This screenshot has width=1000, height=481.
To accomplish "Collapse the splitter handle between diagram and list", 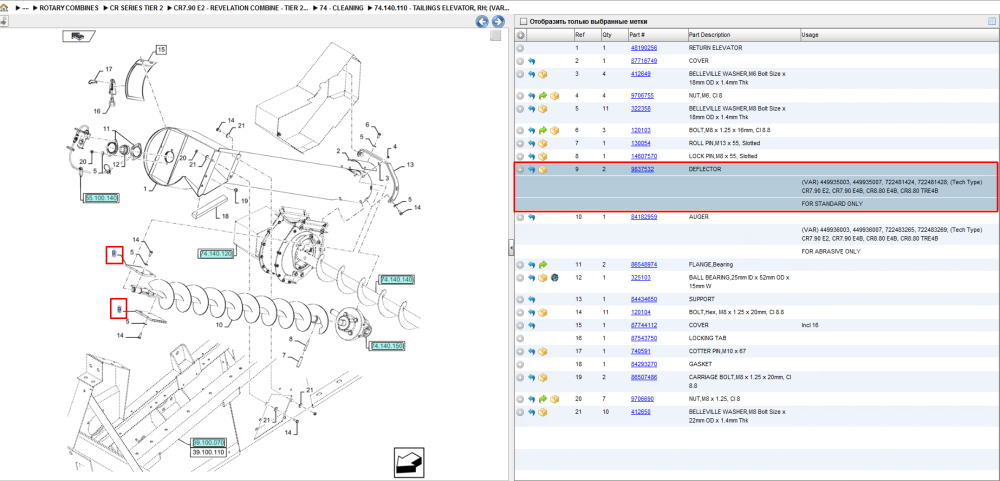I will 511,247.
